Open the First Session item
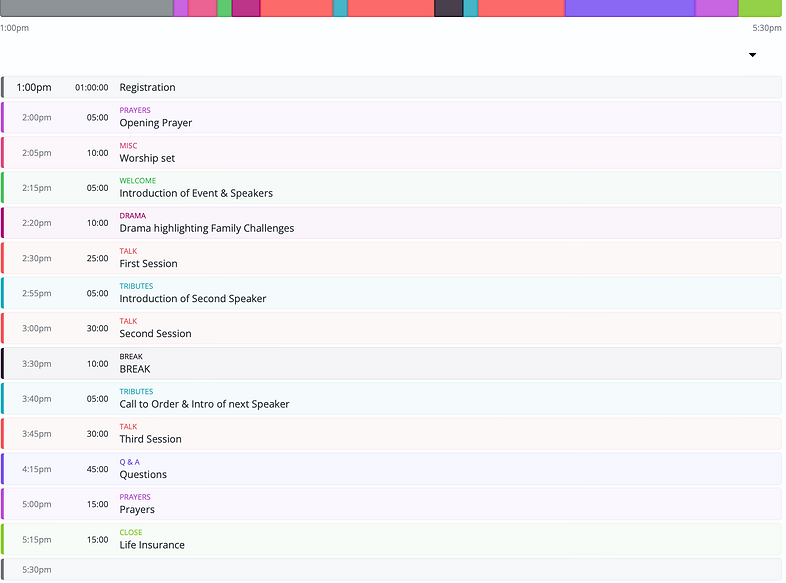Viewport: 786px width, 583px height. coord(148,264)
